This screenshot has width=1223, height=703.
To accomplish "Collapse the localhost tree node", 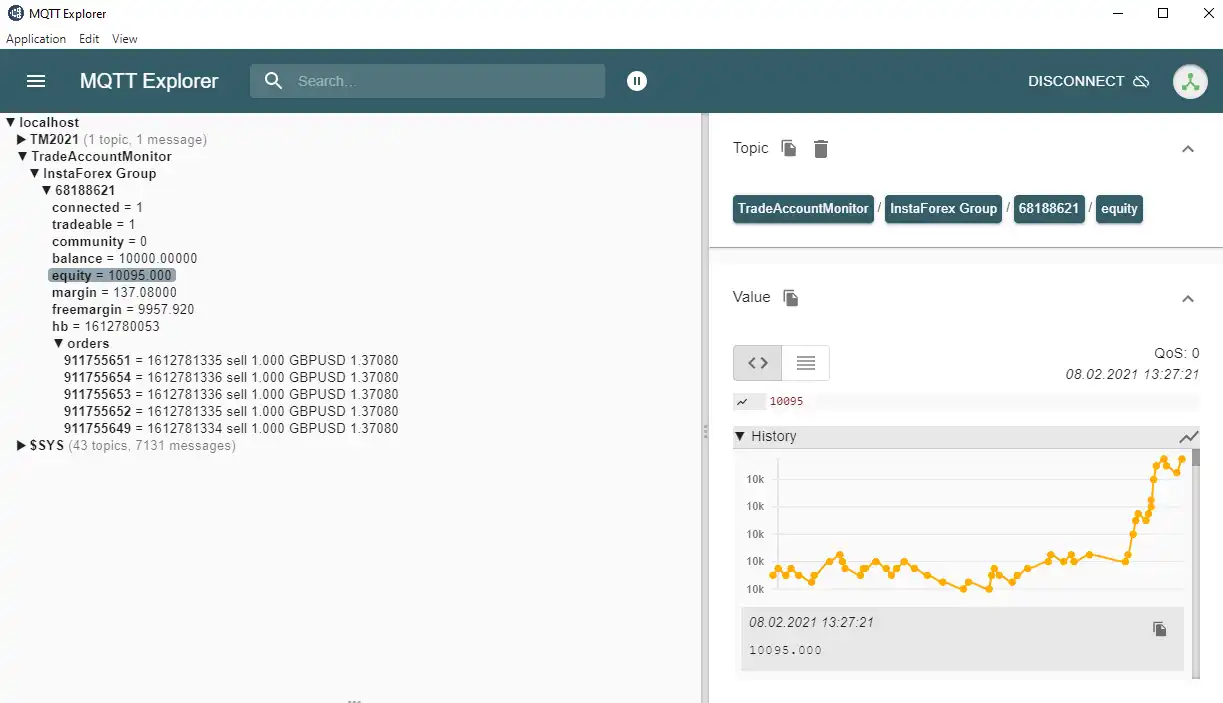I will click(x=11, y=123).
